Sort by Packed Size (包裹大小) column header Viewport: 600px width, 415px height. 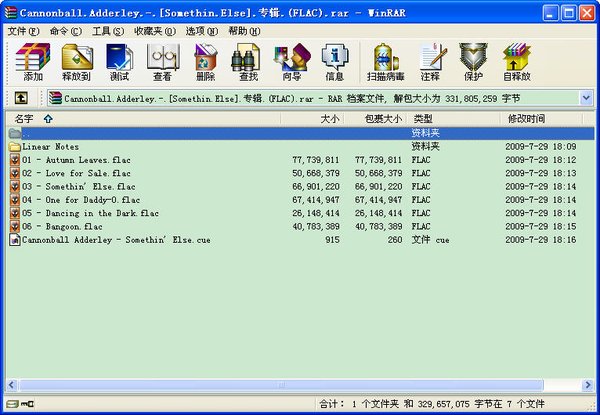coord(375,119)
